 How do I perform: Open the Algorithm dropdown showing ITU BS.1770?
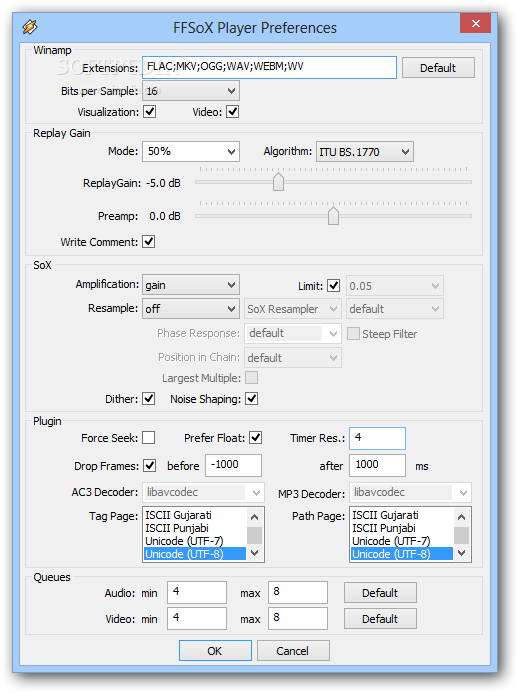pyautogui.click(x=365, y=152)
